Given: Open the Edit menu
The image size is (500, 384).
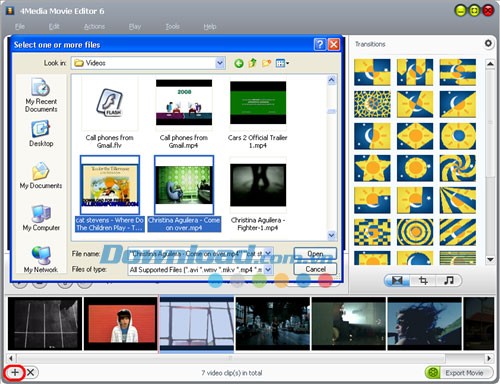Looking at the screenshot, I should click(54, 26).
